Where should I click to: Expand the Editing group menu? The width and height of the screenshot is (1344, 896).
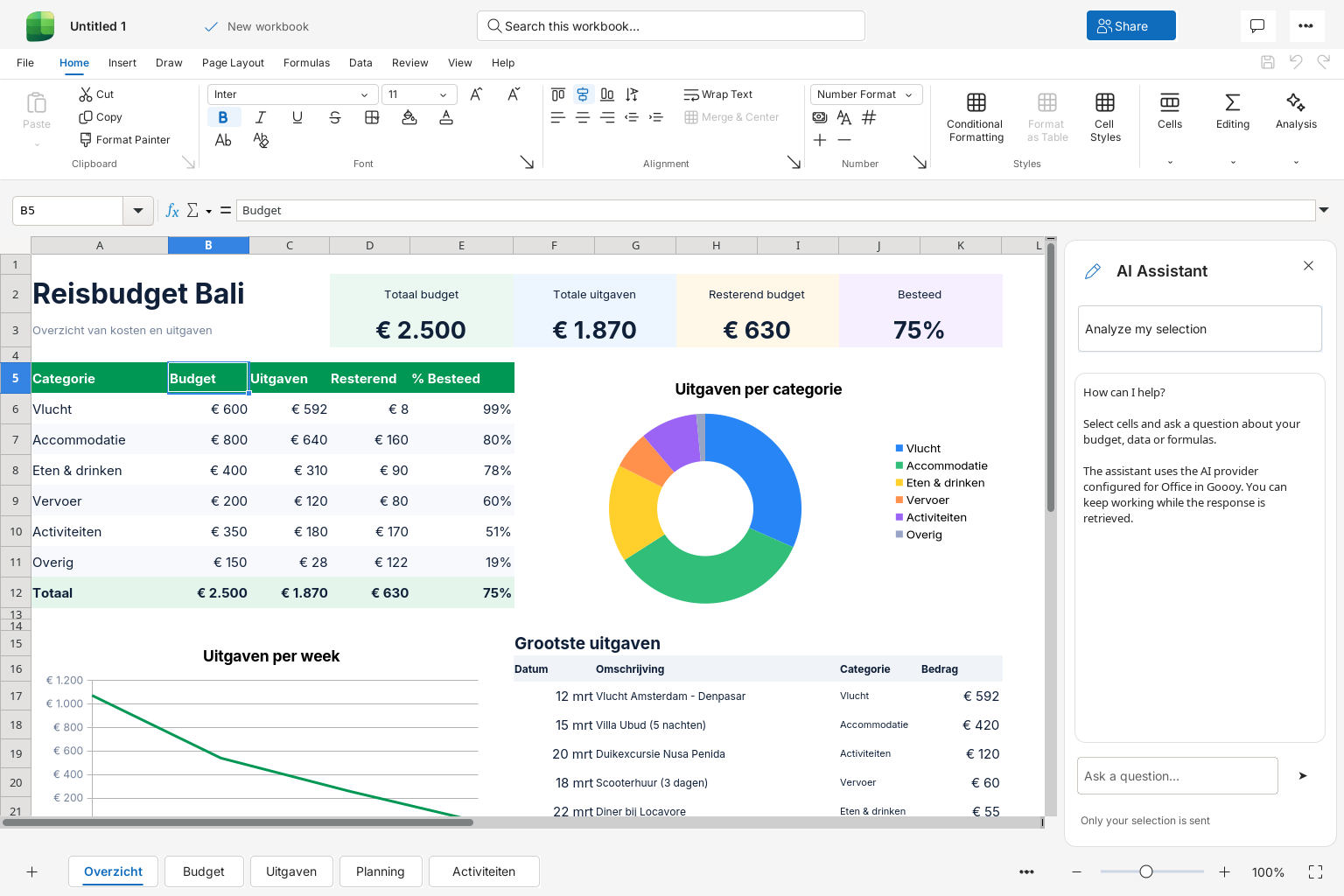[x=1233, y=162]
